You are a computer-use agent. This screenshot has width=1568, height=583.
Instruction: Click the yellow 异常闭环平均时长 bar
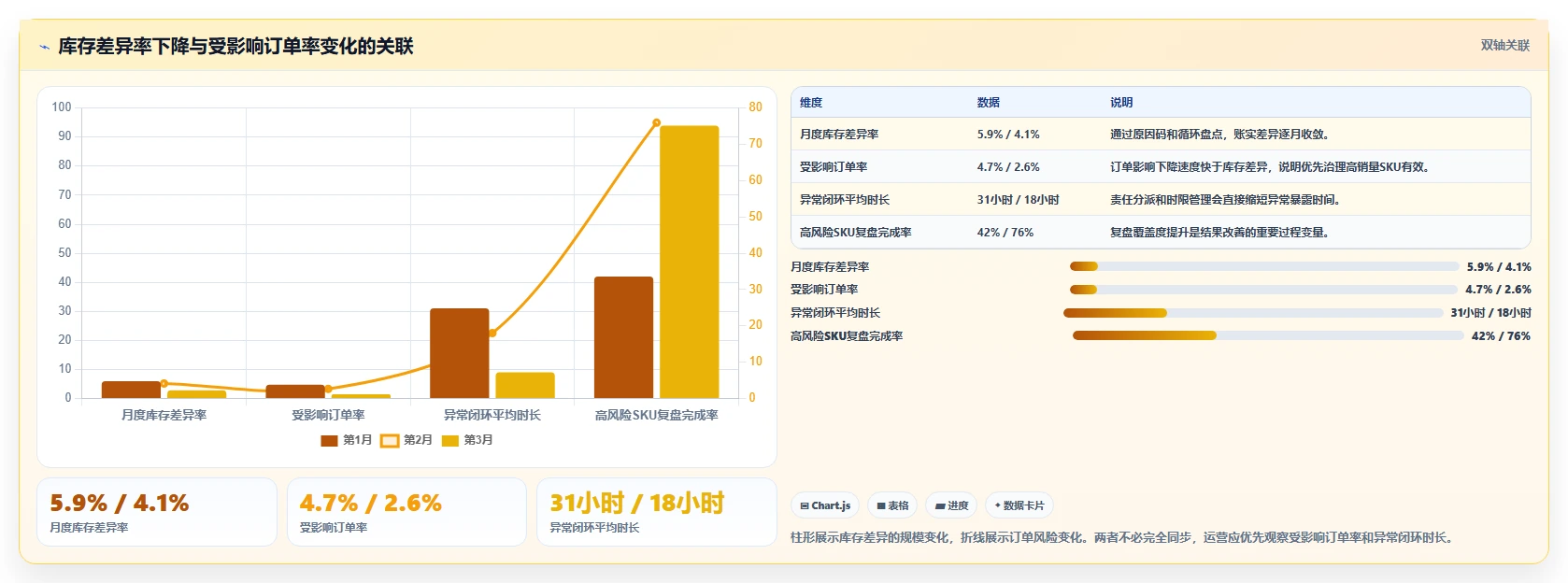525,385
